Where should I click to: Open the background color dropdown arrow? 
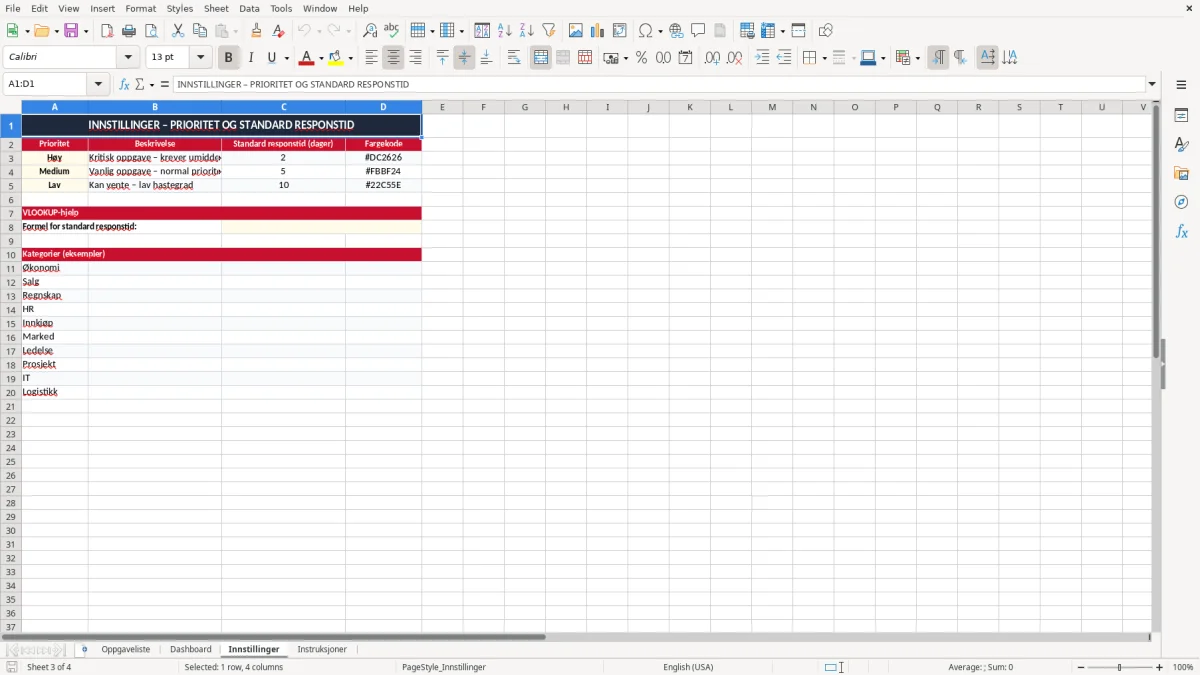coord(350,58)
